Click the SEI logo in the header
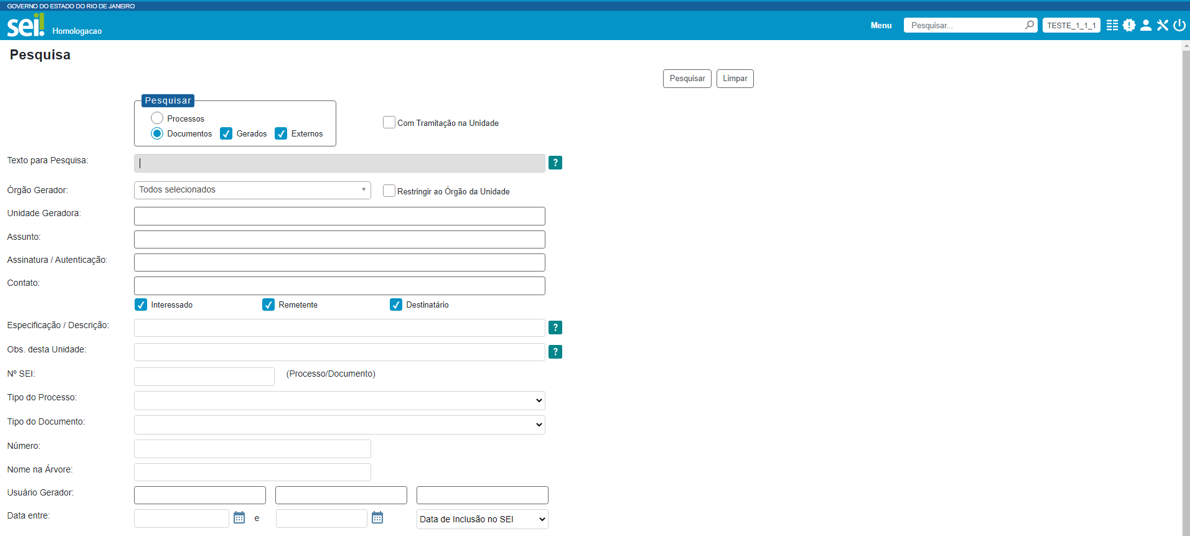The width and height of the screenshot is (1190, 536). 26,25
